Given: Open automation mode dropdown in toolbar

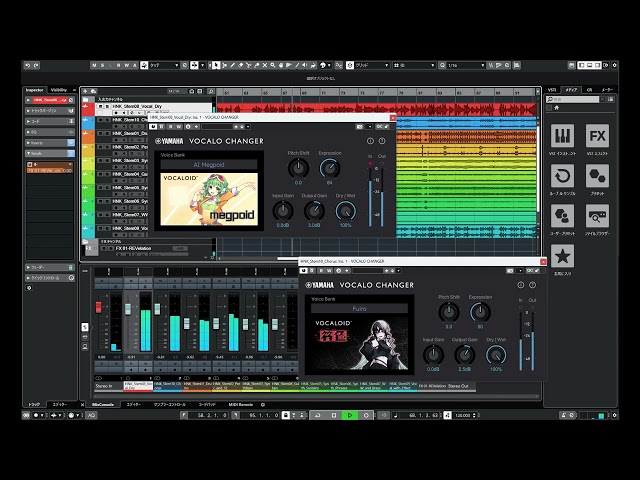Looking at the screenshot, I should (x=164, y=65).
